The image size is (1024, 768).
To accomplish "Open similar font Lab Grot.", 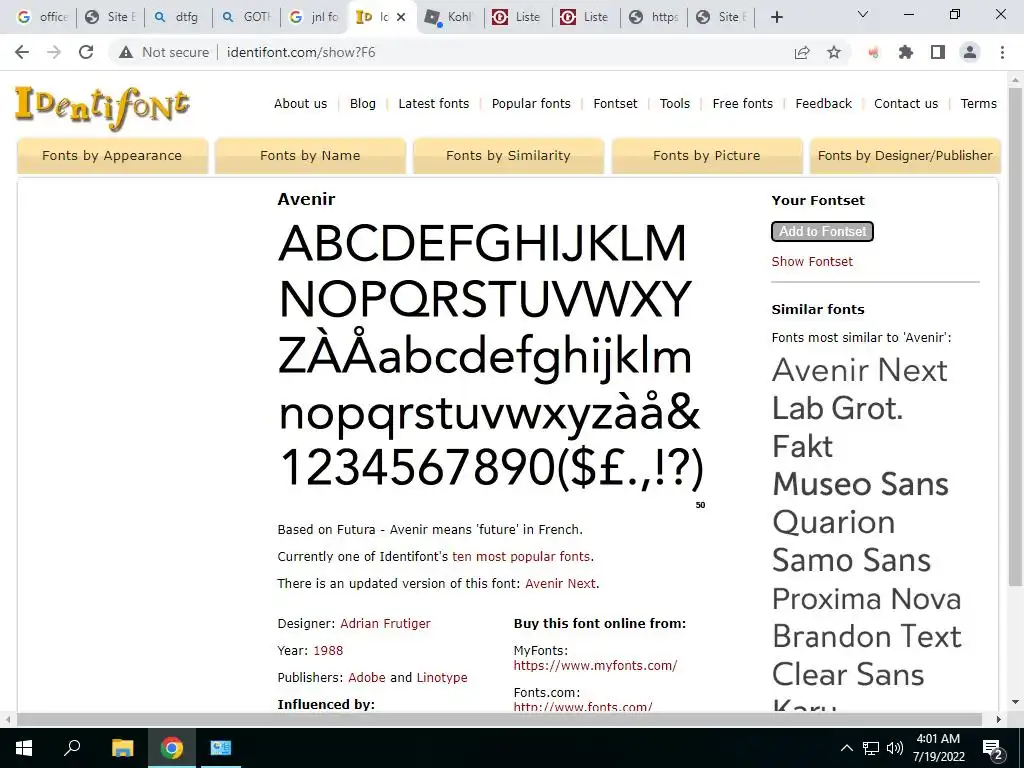I will [x=837, y=408].
